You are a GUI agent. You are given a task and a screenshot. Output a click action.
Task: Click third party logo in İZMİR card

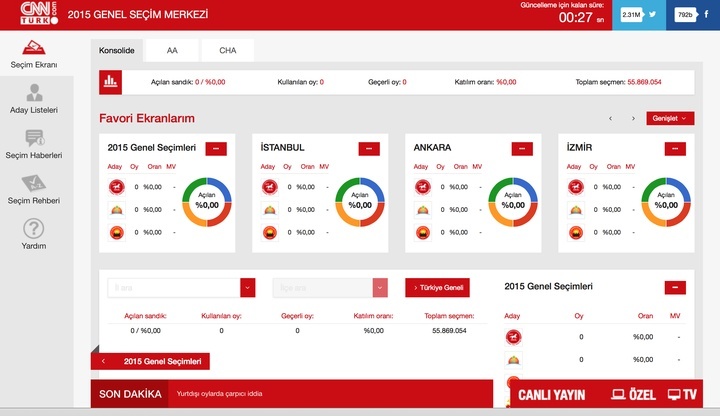click(x=576, y=232)
